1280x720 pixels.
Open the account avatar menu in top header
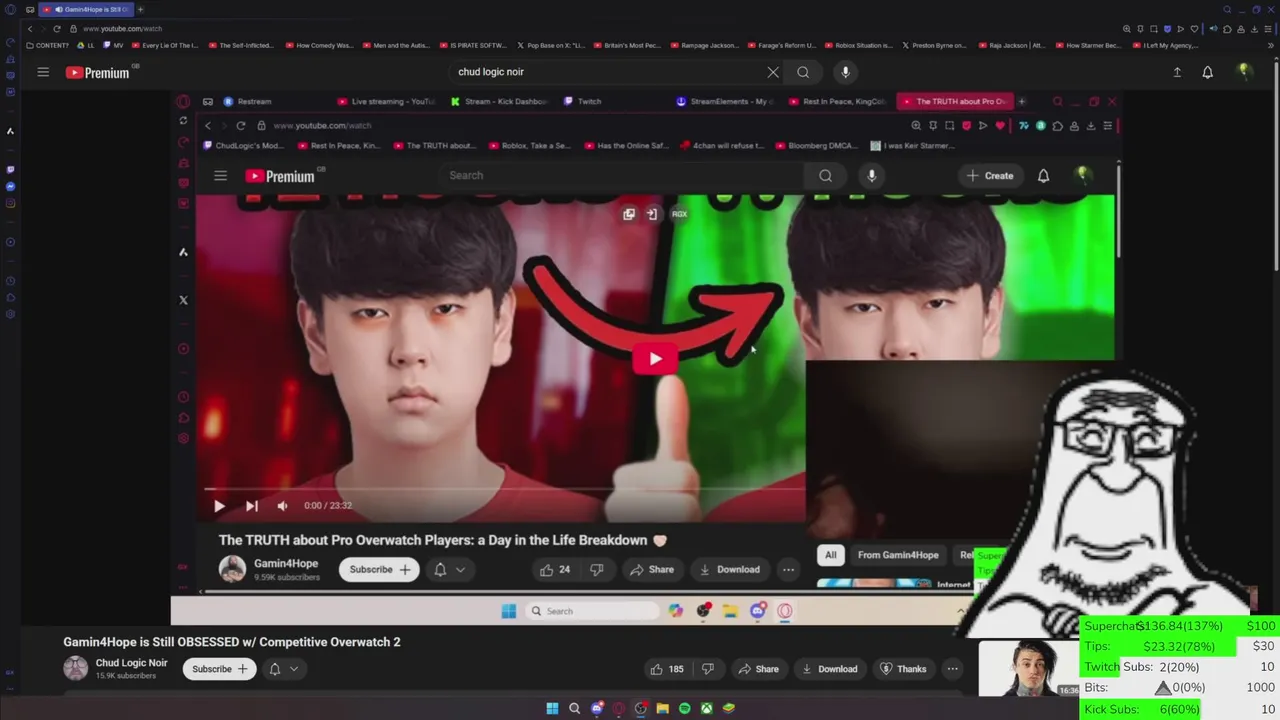(1244, 72)
